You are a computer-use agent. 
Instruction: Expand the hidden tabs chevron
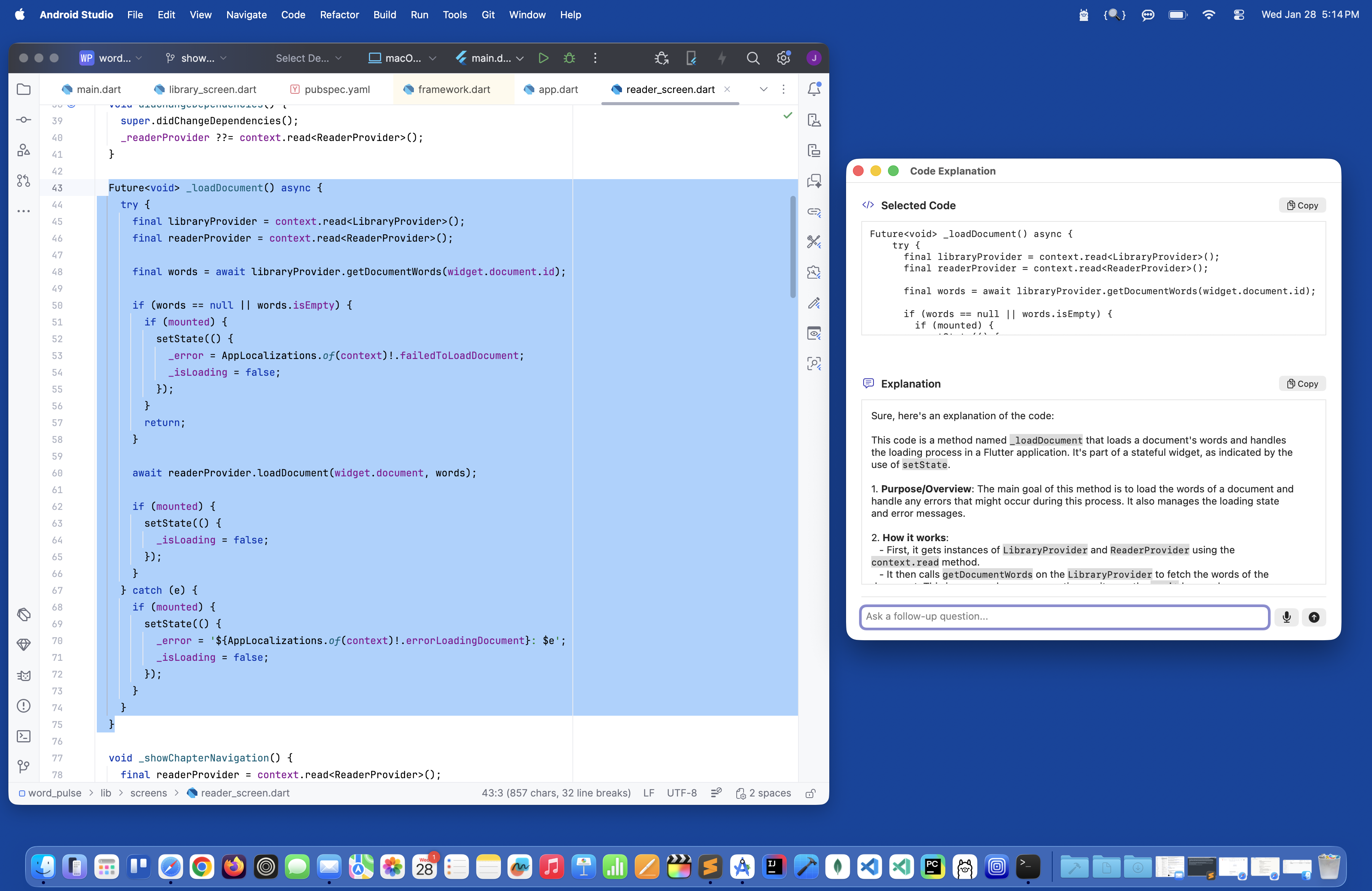point(763,89)
